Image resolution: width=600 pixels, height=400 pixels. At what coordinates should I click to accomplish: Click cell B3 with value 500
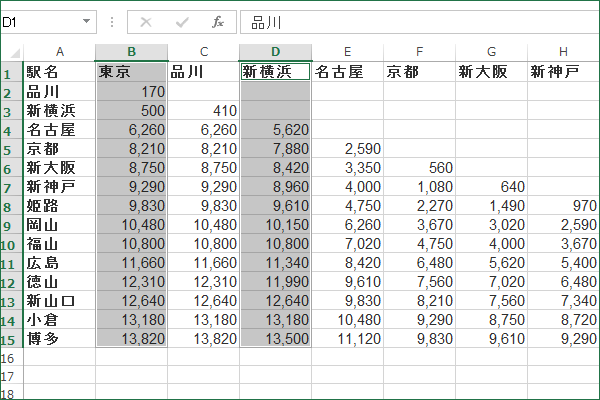click(132, 111)
